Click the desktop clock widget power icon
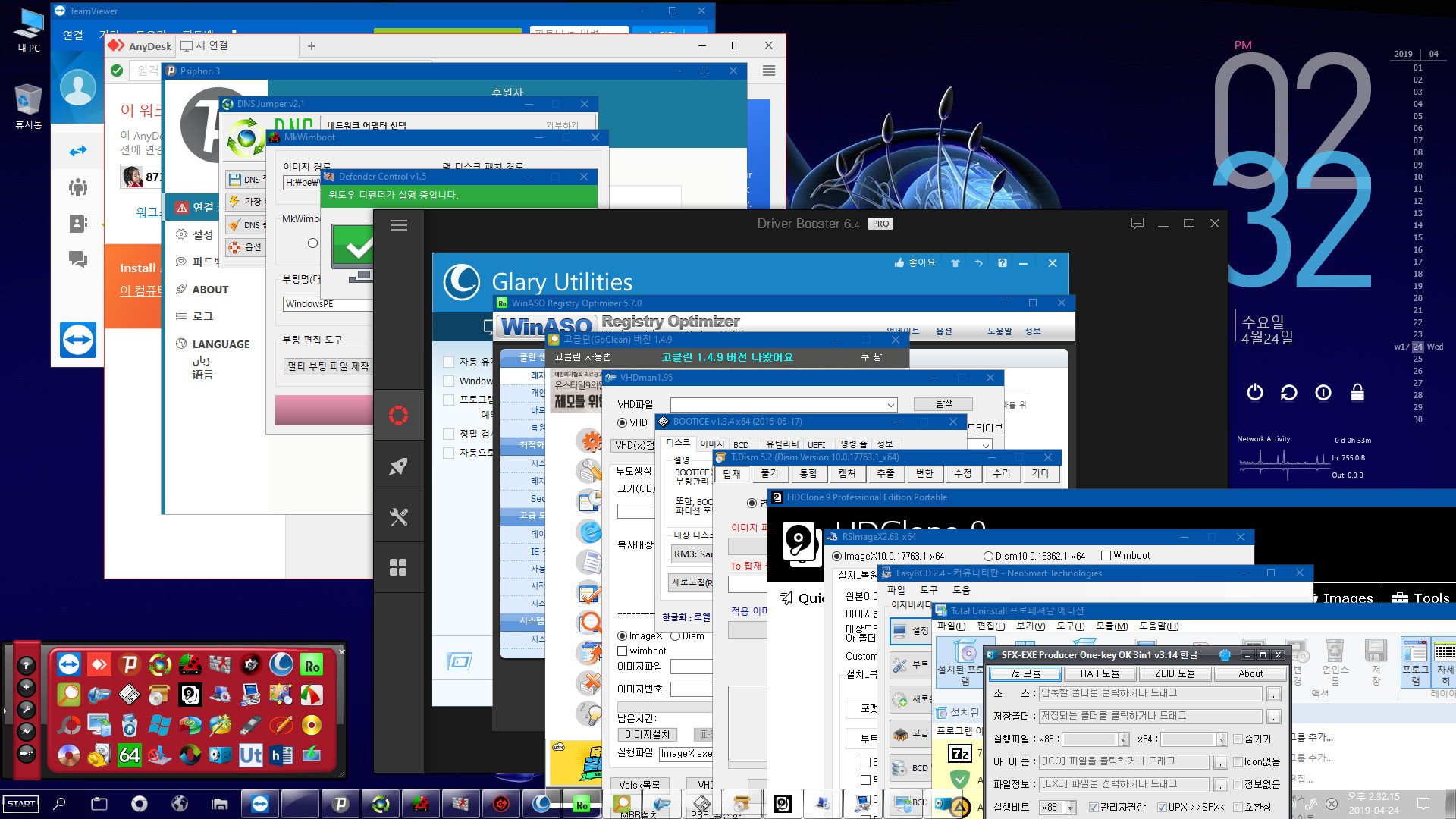Image resolution: width=1456 pixels, height=819 pixels. (x=1255, y=392)
